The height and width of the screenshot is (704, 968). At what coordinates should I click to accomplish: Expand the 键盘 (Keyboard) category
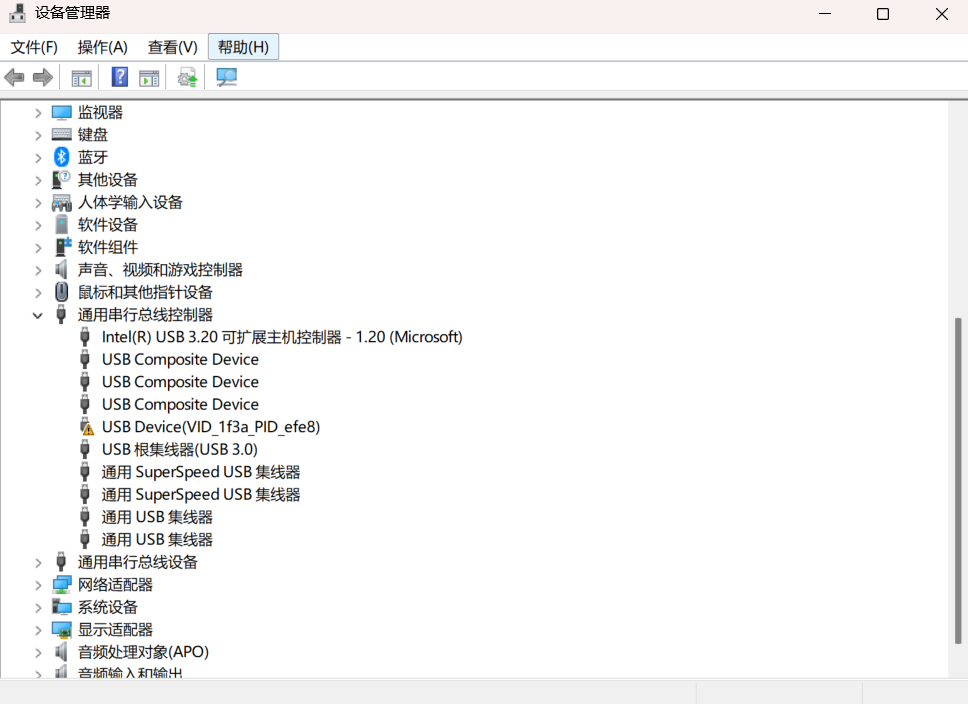click(38, 135)
